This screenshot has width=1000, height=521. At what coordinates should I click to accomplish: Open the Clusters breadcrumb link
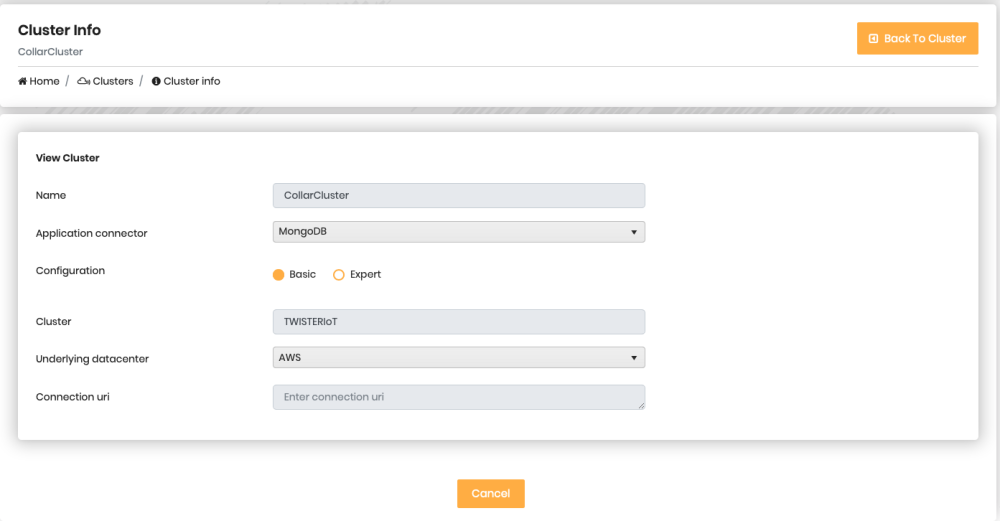point(112,81)
